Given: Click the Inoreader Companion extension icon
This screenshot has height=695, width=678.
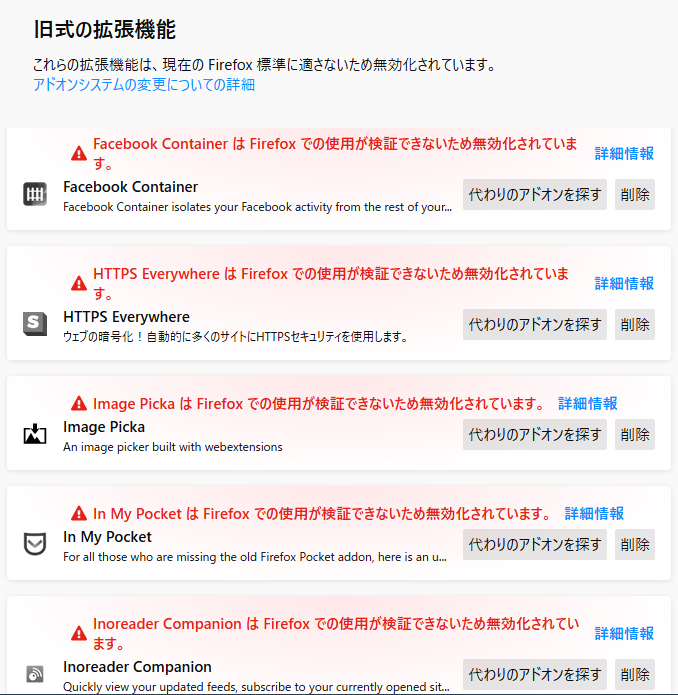Looking at the screenshot, I should click(35, 675).
